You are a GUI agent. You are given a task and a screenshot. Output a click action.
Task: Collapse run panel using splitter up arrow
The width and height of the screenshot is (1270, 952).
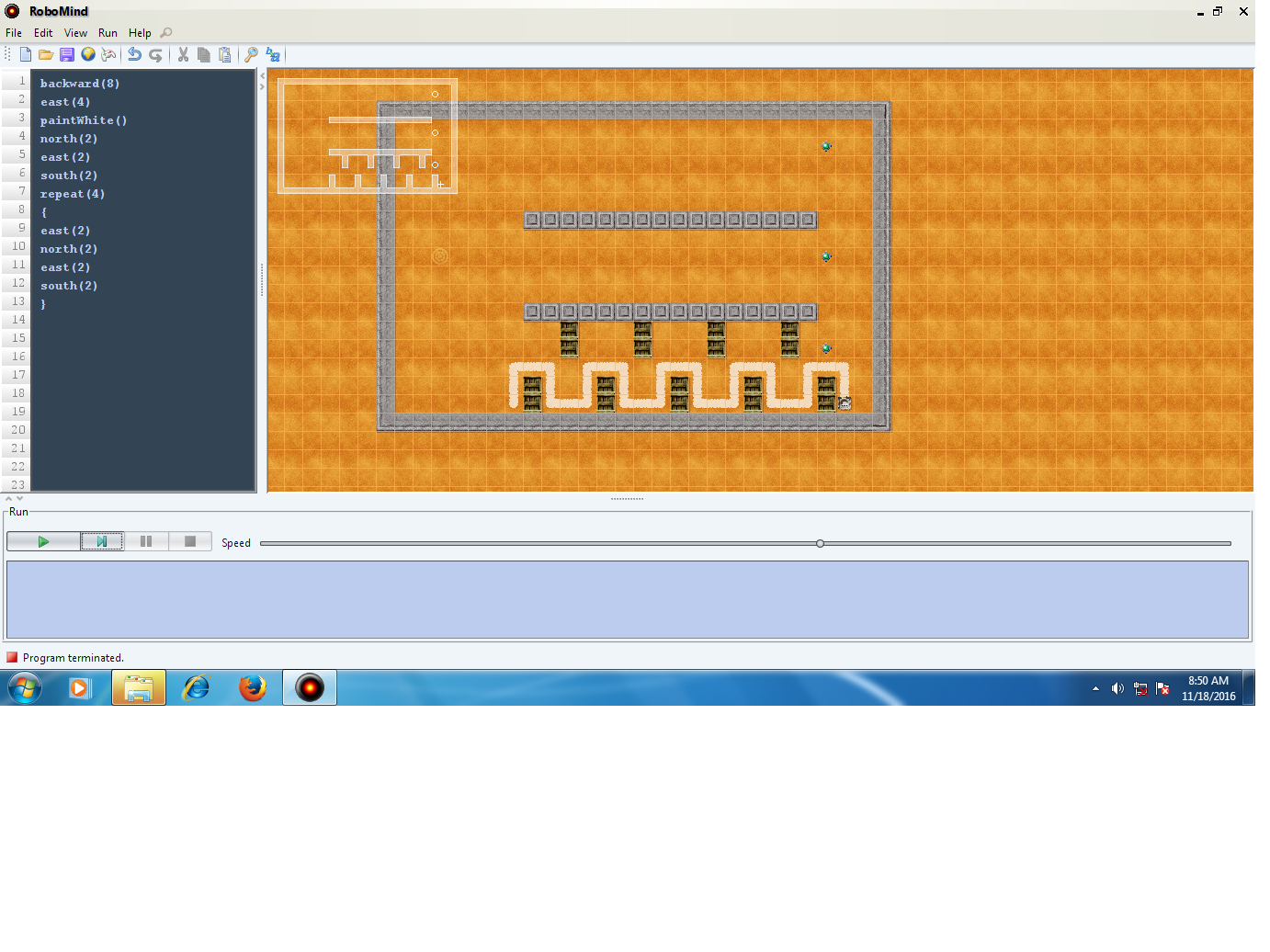(x=8, y=499)
